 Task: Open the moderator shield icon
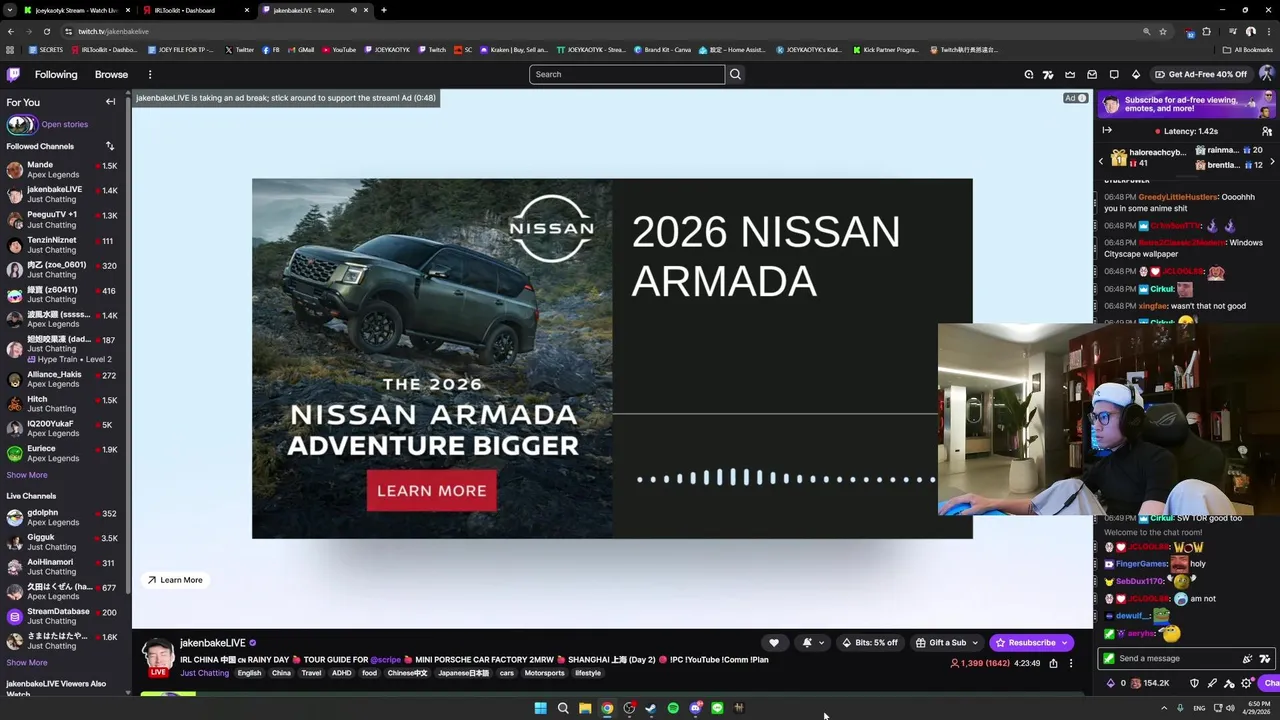coord(1194,683)
